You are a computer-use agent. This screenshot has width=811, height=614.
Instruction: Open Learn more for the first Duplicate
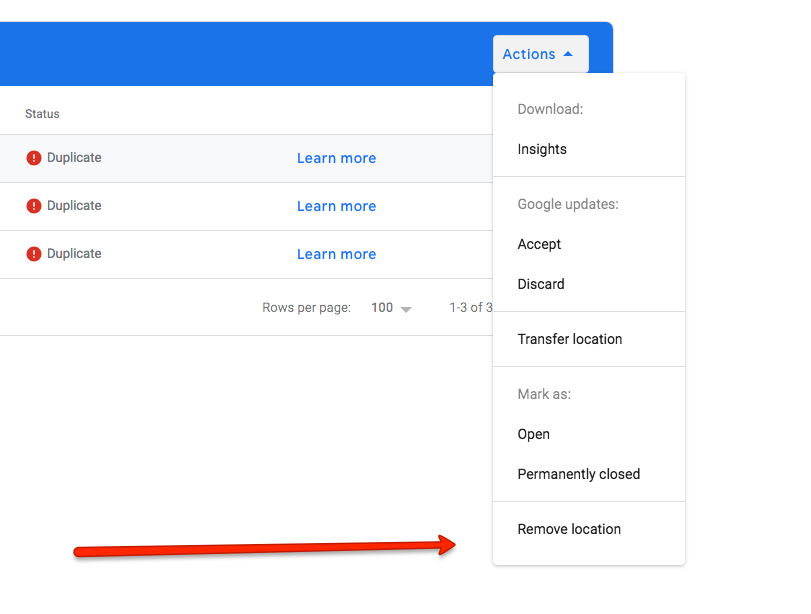[x=336, y=158]
